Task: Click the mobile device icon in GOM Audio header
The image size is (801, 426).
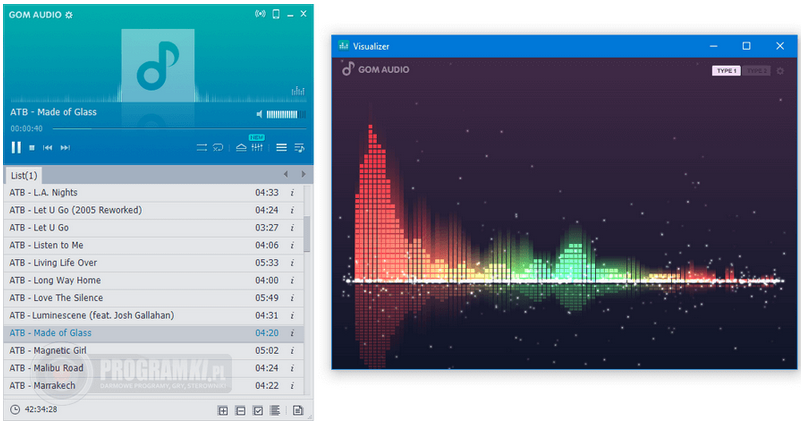Action: [x=276, y=14]
